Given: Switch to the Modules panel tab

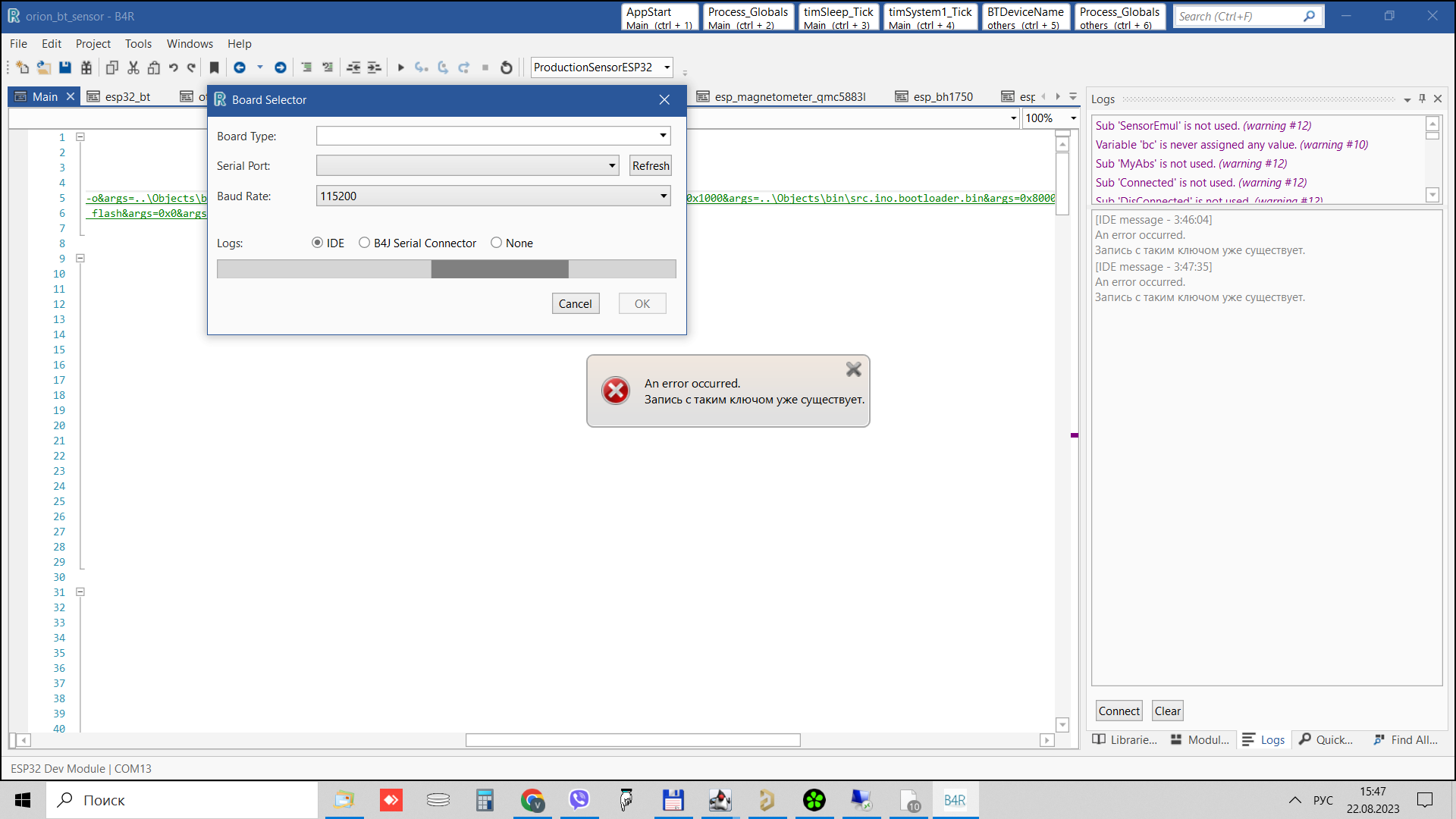Looking at the screenshot, I should tap(1200, 740).
